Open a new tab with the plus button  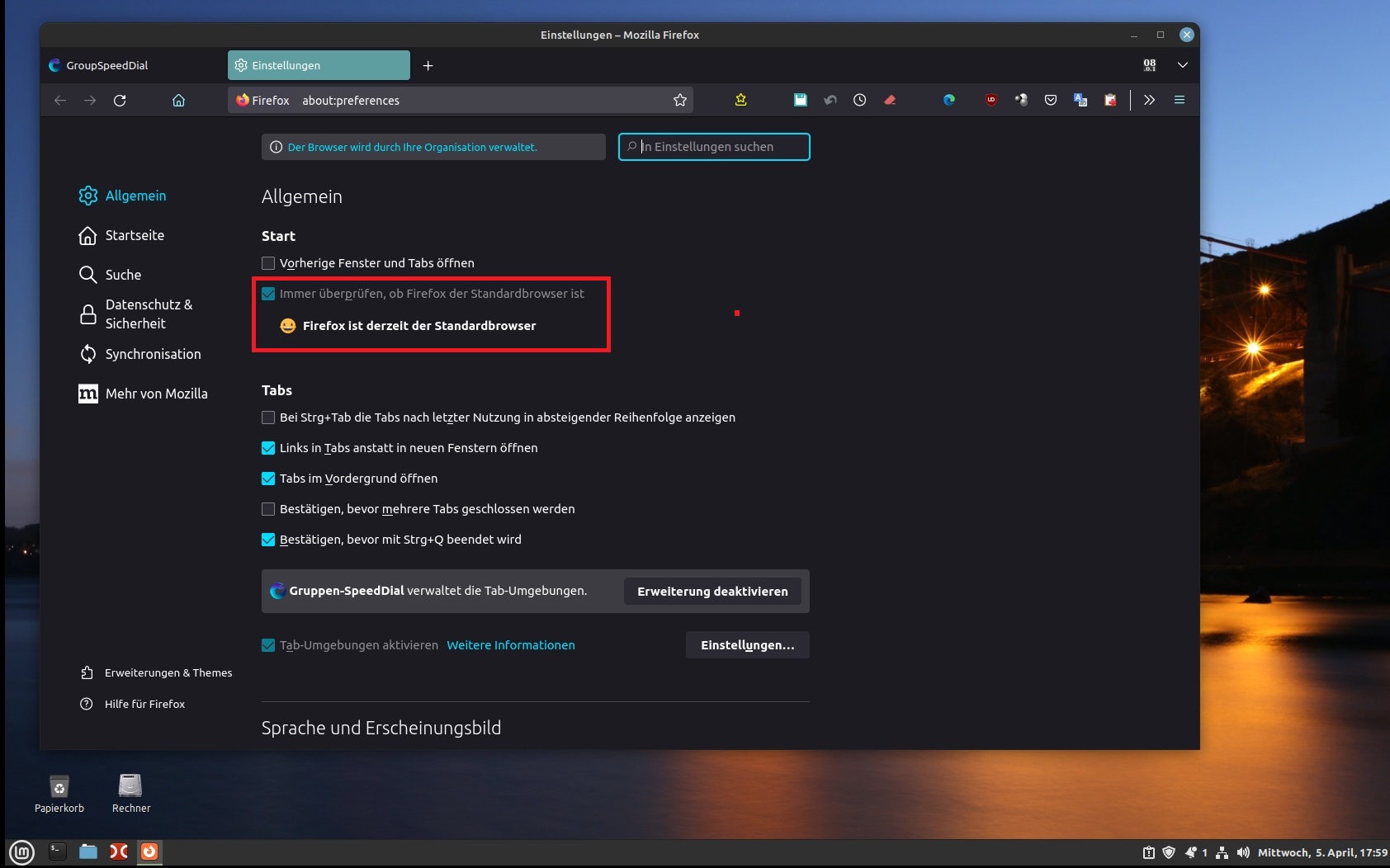click(x=428, y=65)
